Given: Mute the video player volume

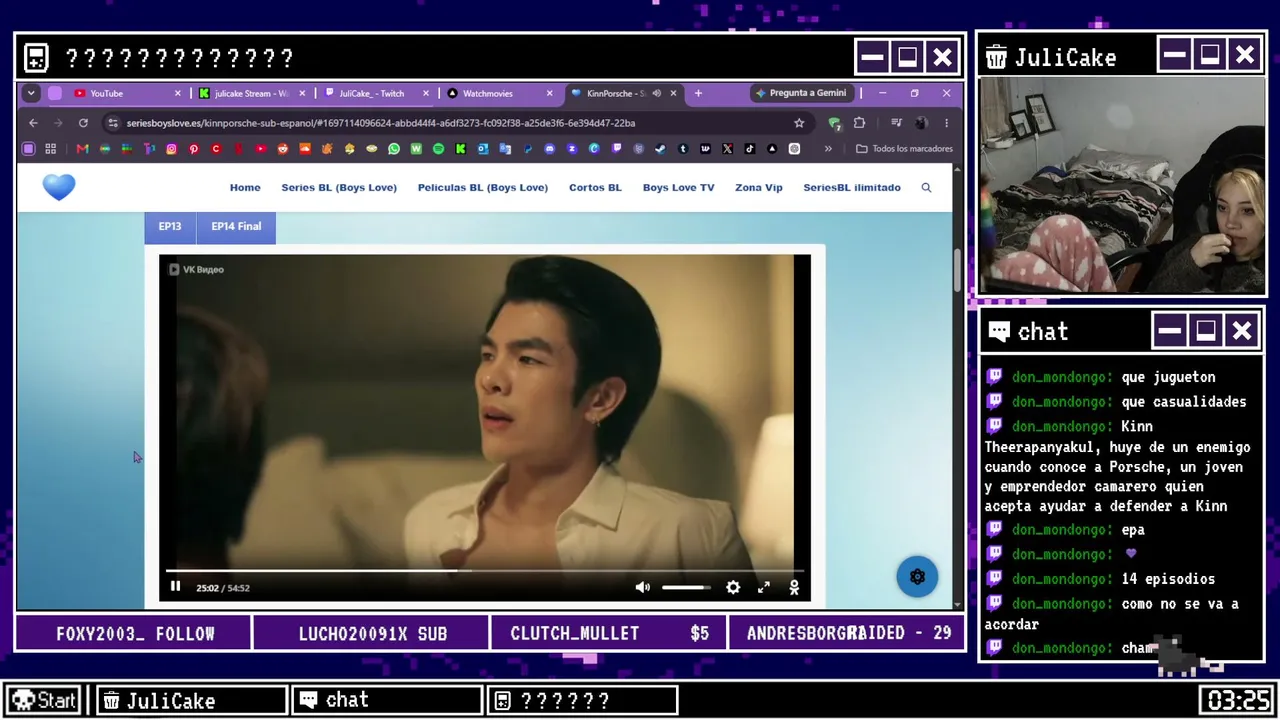Looking at the screenshot, I should pos(642,587).
